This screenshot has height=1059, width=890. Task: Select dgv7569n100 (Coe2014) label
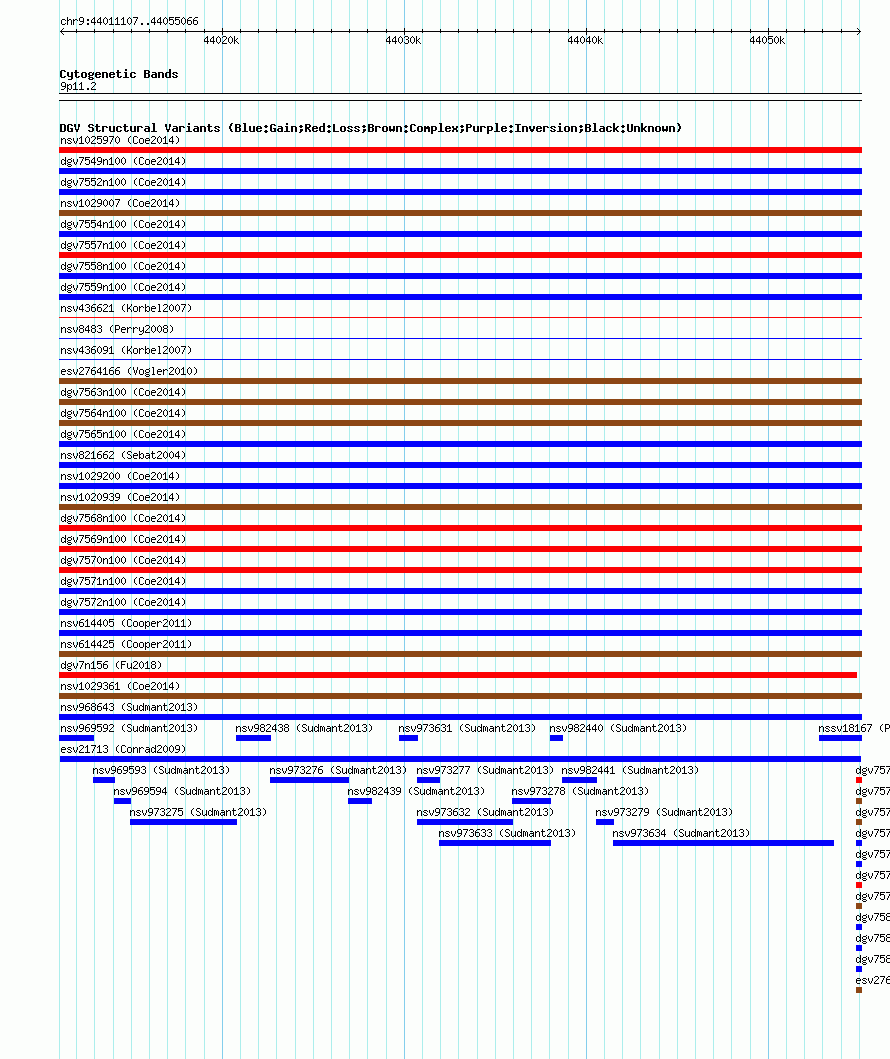[123, 539]
